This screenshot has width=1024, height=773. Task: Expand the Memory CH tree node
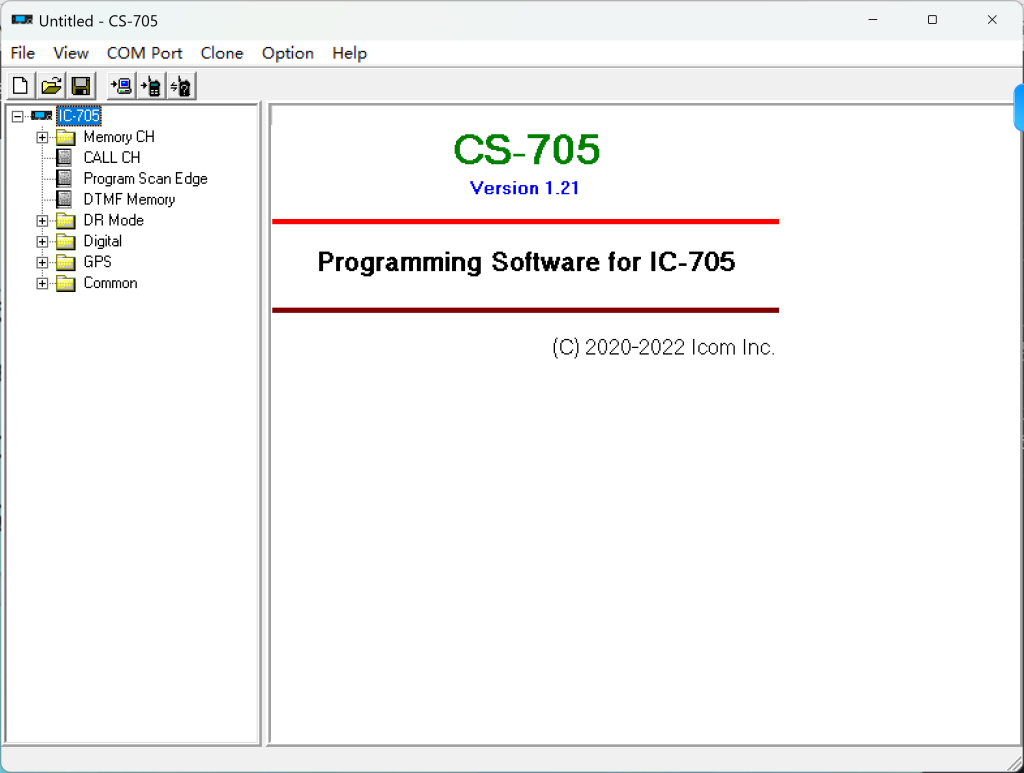pyautogui.click(x=42, y=137)
